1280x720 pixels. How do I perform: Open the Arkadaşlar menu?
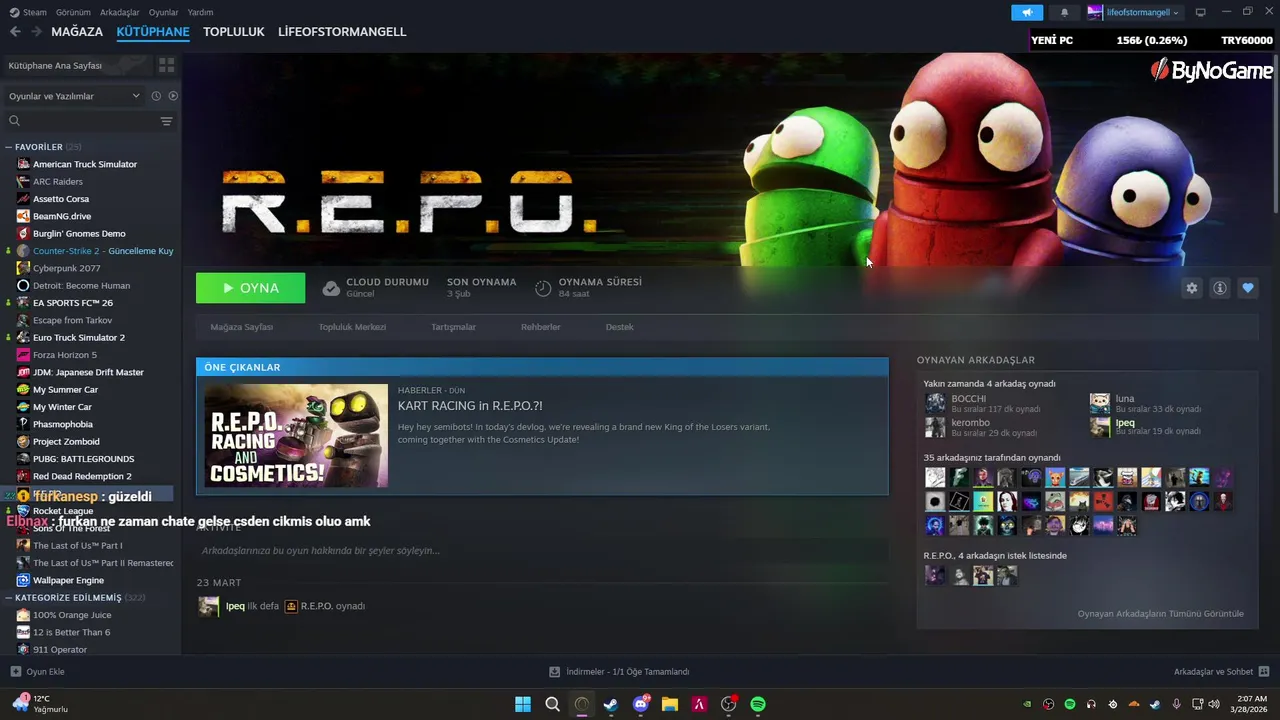(120, 12)
